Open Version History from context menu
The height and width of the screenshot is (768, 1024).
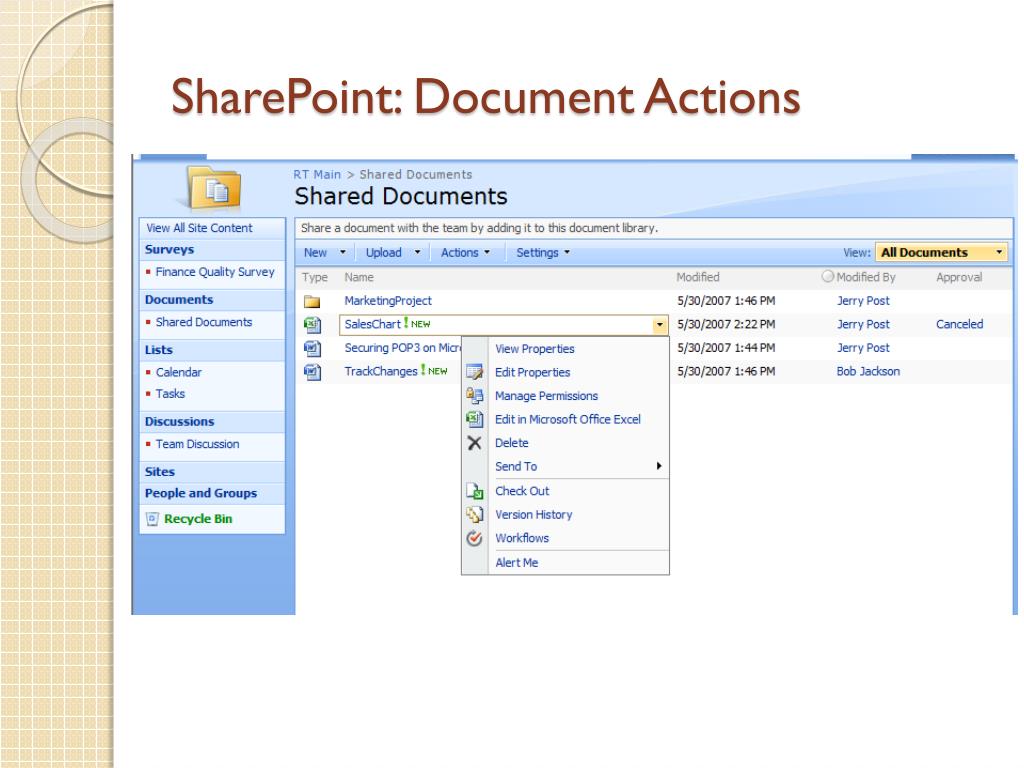click(534, 515)
